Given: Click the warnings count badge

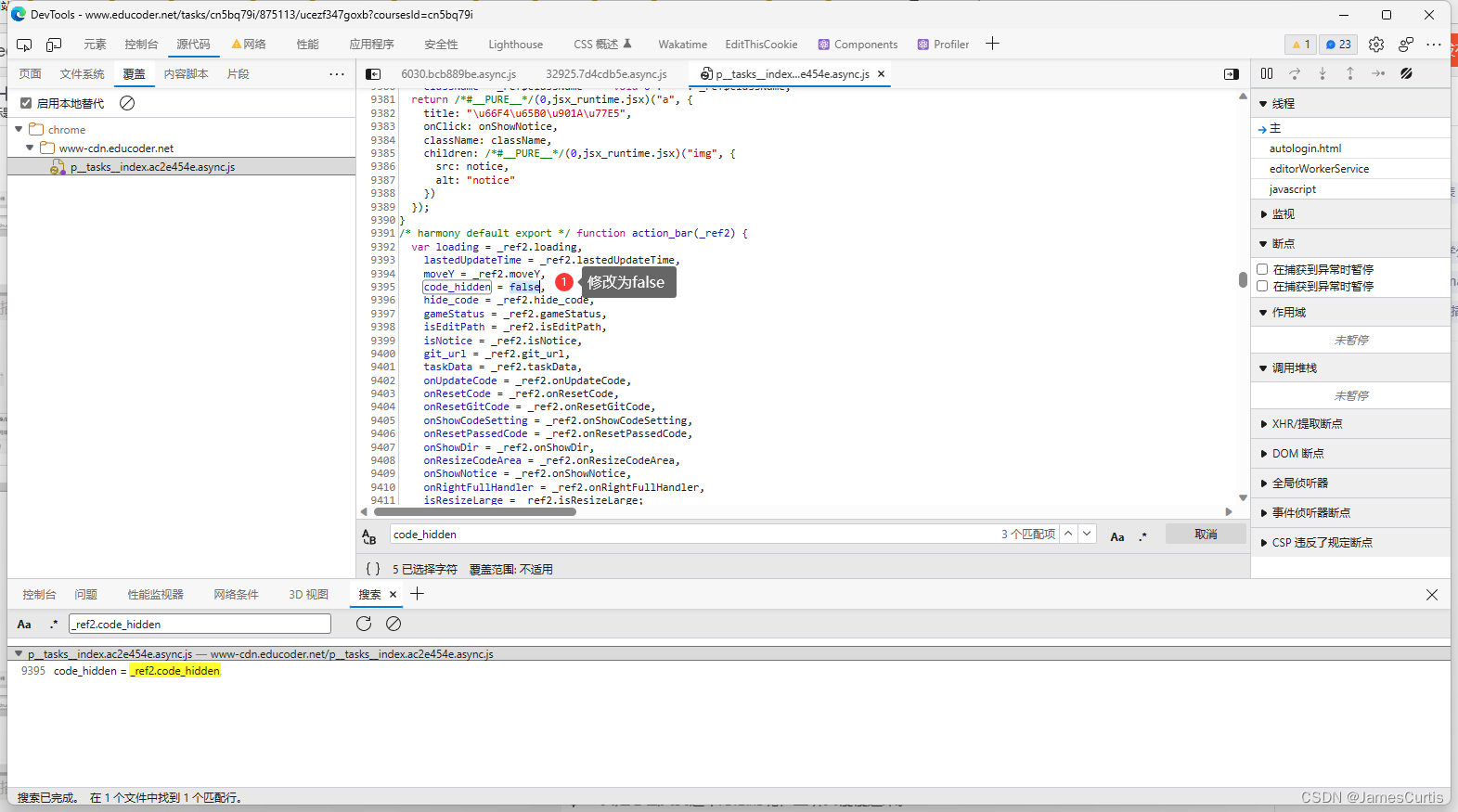Looking at the screenshot, I should pyautogui.click(x=1300, y=45).
